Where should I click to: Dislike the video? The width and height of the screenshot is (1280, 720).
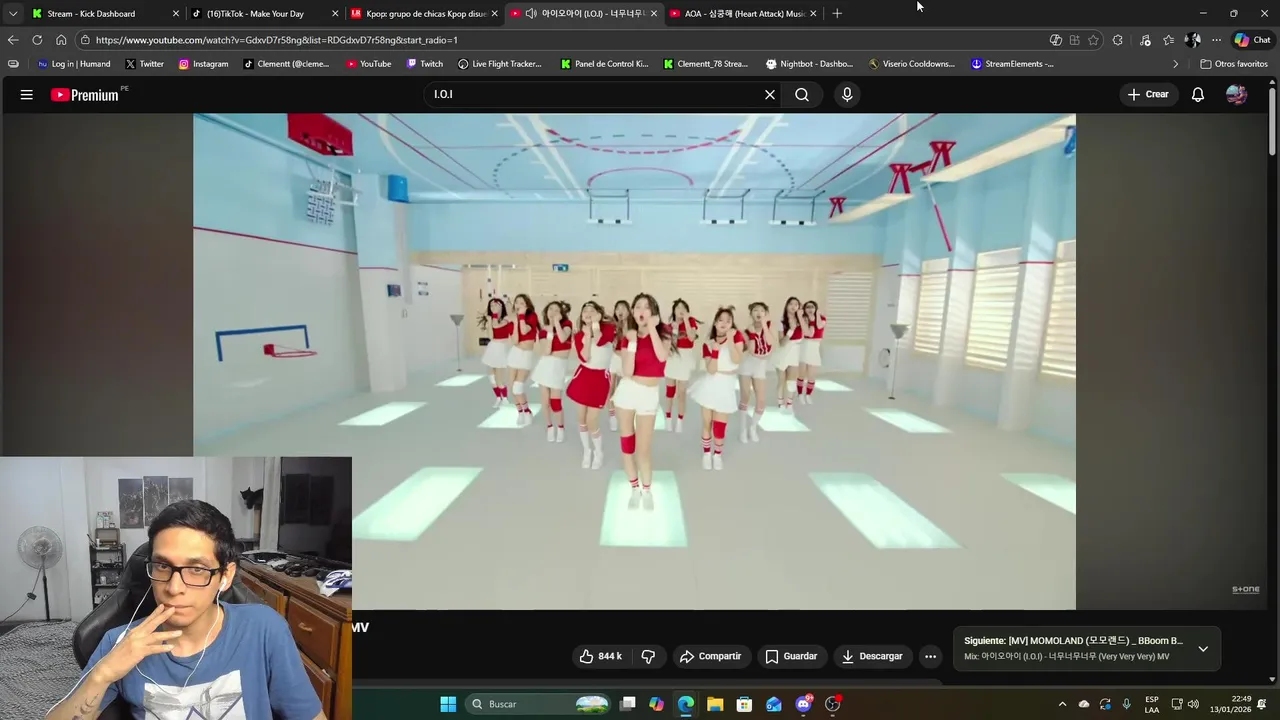pos(648,656)
